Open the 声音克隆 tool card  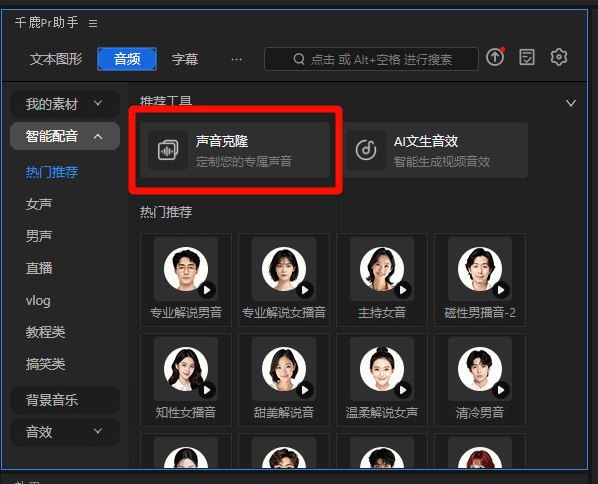[x=235, y=150]
